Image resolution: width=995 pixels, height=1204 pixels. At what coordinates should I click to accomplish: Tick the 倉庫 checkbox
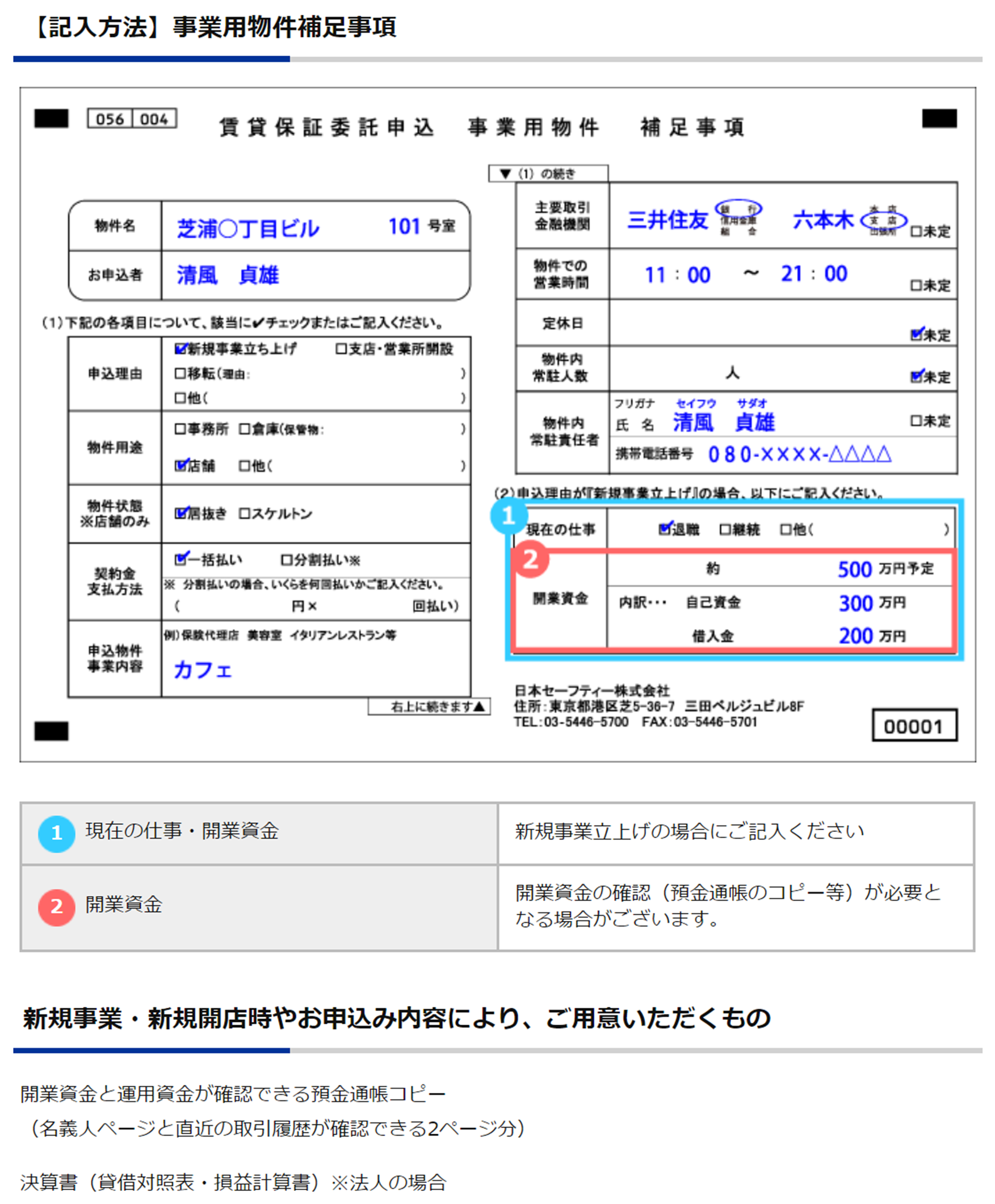(245, 429)
